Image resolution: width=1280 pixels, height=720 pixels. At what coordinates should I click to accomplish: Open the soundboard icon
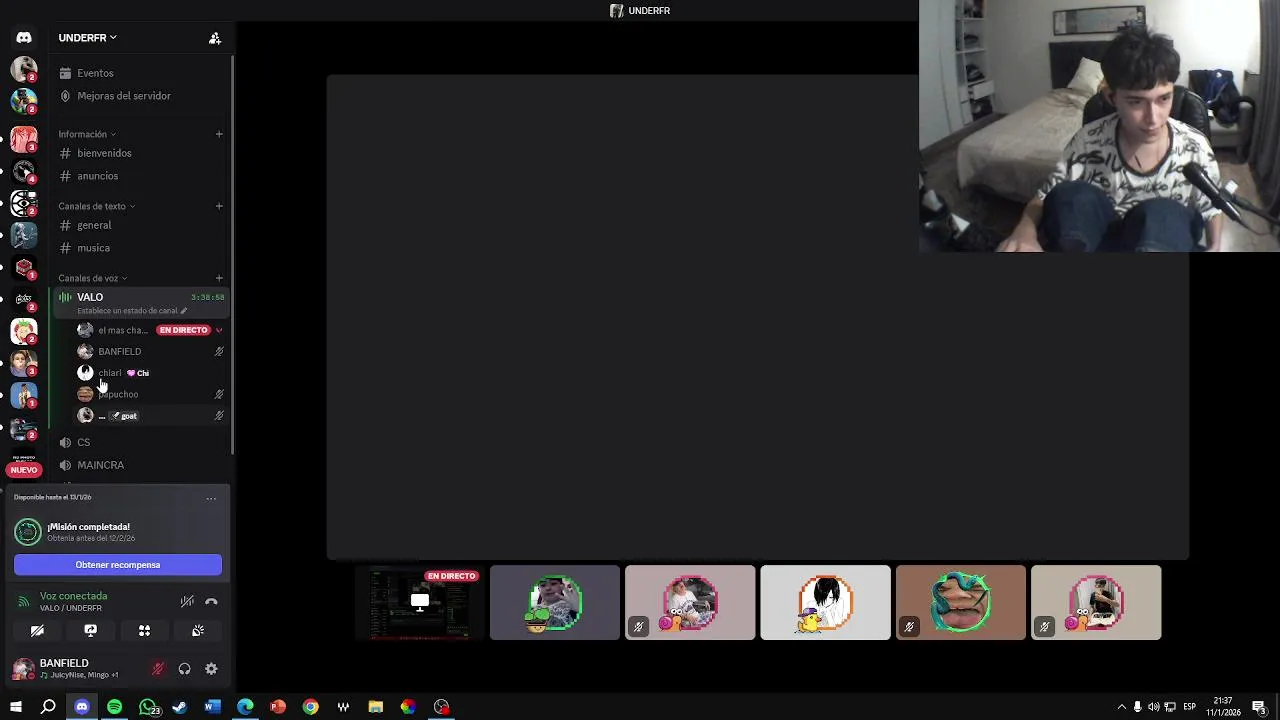pyautogui.click(x=198, y=631)
